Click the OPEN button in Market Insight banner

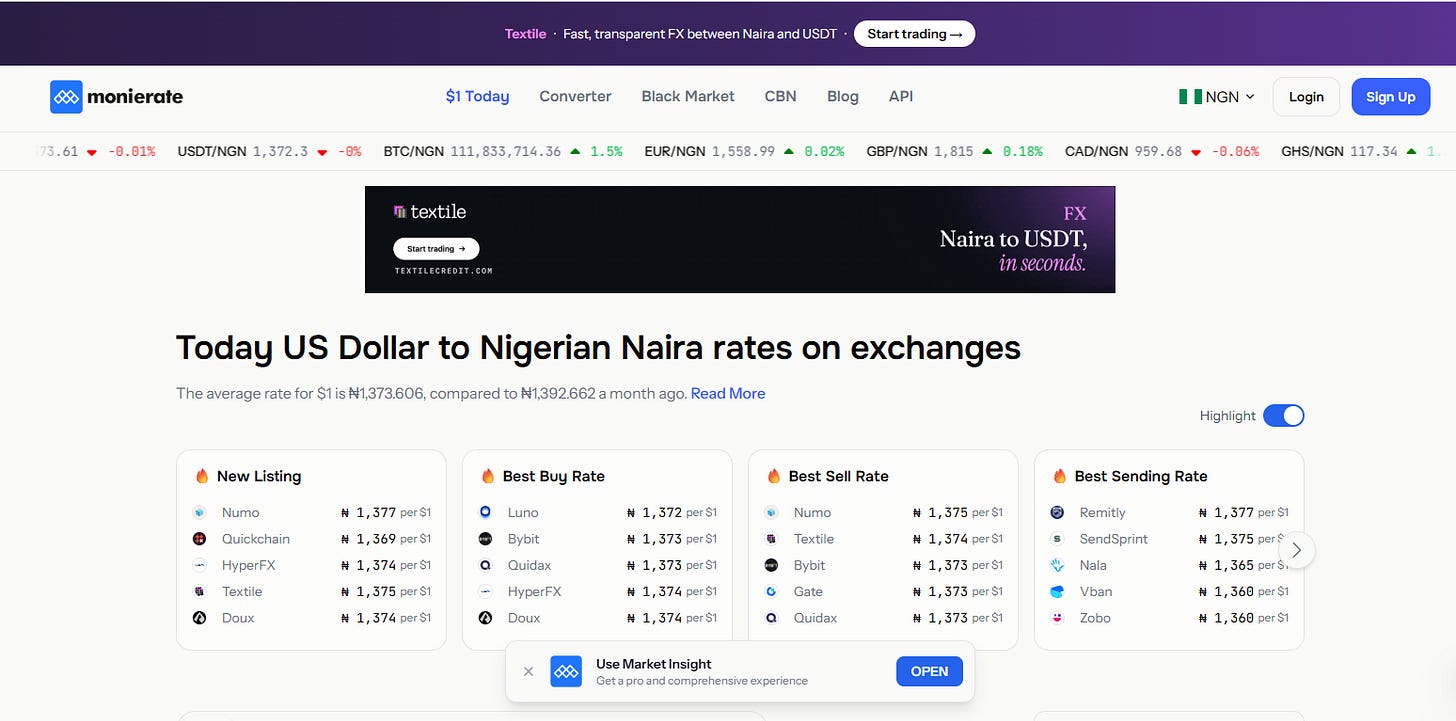(929, 672)
